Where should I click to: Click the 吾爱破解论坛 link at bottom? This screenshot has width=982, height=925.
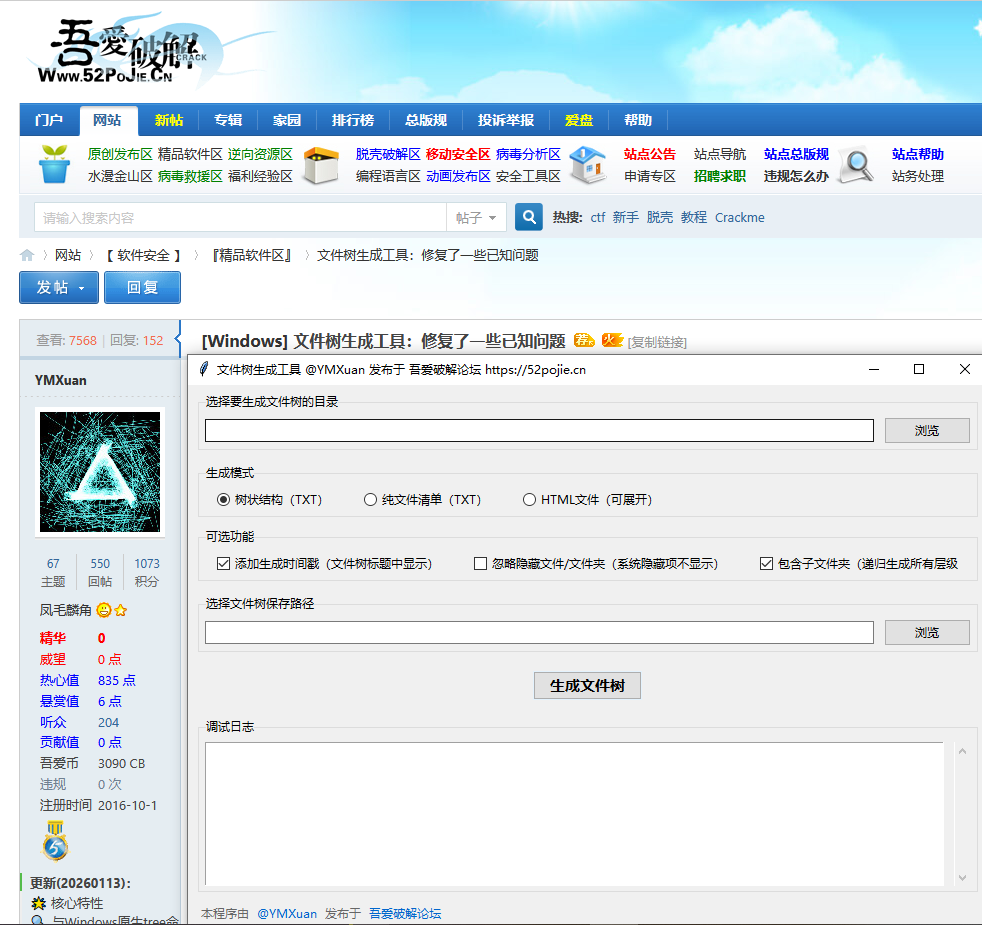(x=405, y=914)
